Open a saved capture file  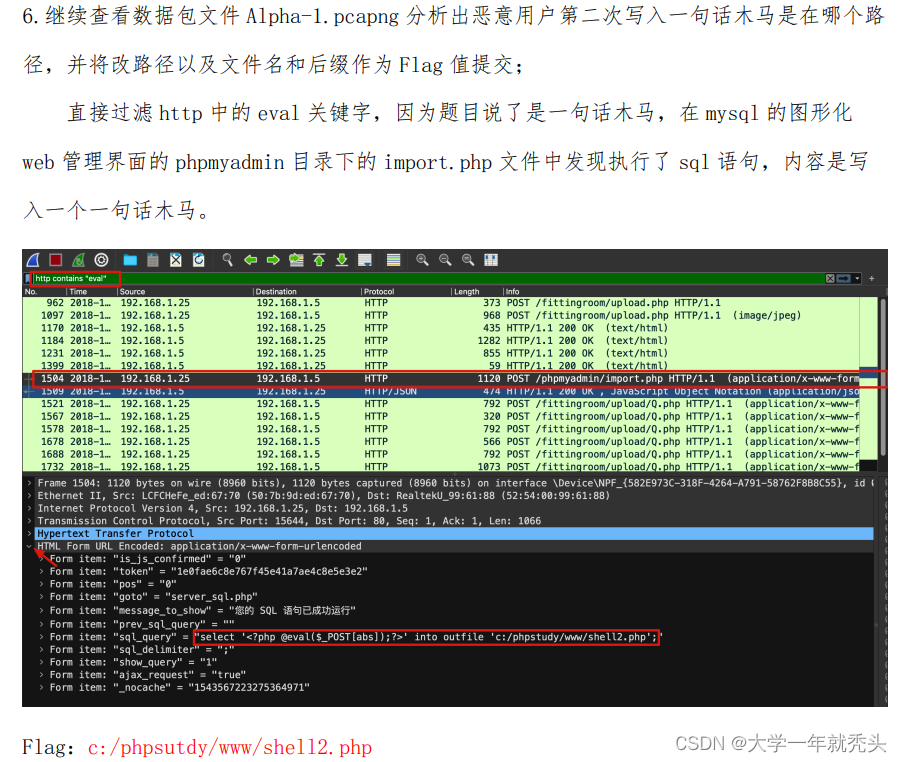tap(131, 260)
